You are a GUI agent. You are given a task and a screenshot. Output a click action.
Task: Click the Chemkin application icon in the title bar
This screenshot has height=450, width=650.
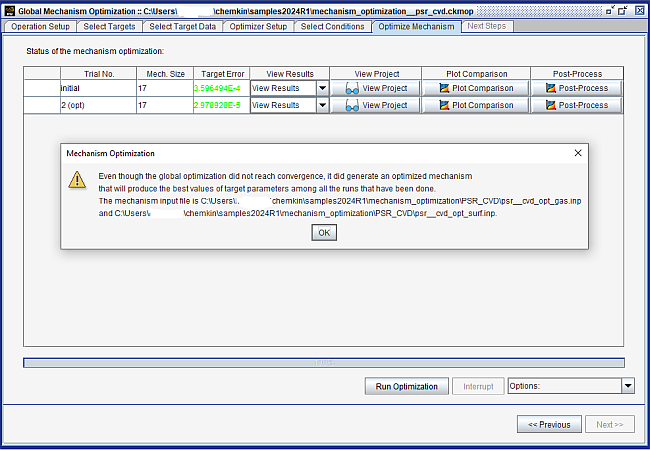click(x=9, y=11)
